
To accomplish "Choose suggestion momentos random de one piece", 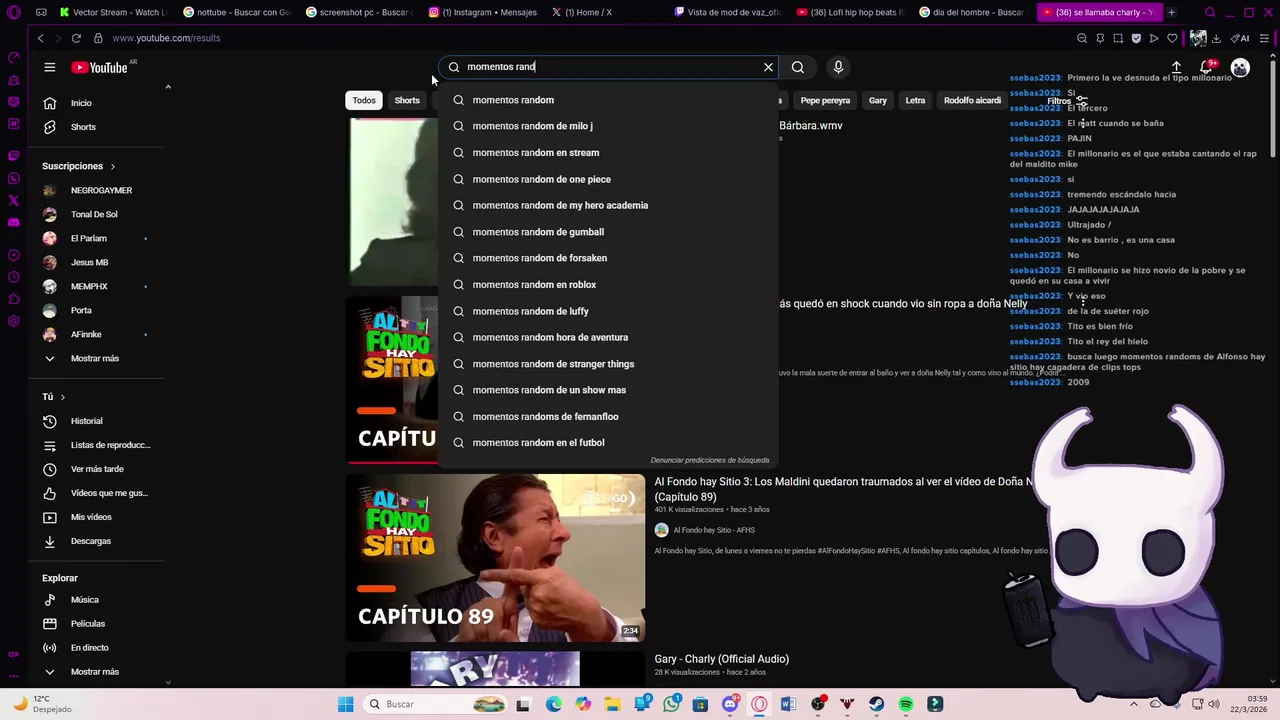I will [608, 179].
